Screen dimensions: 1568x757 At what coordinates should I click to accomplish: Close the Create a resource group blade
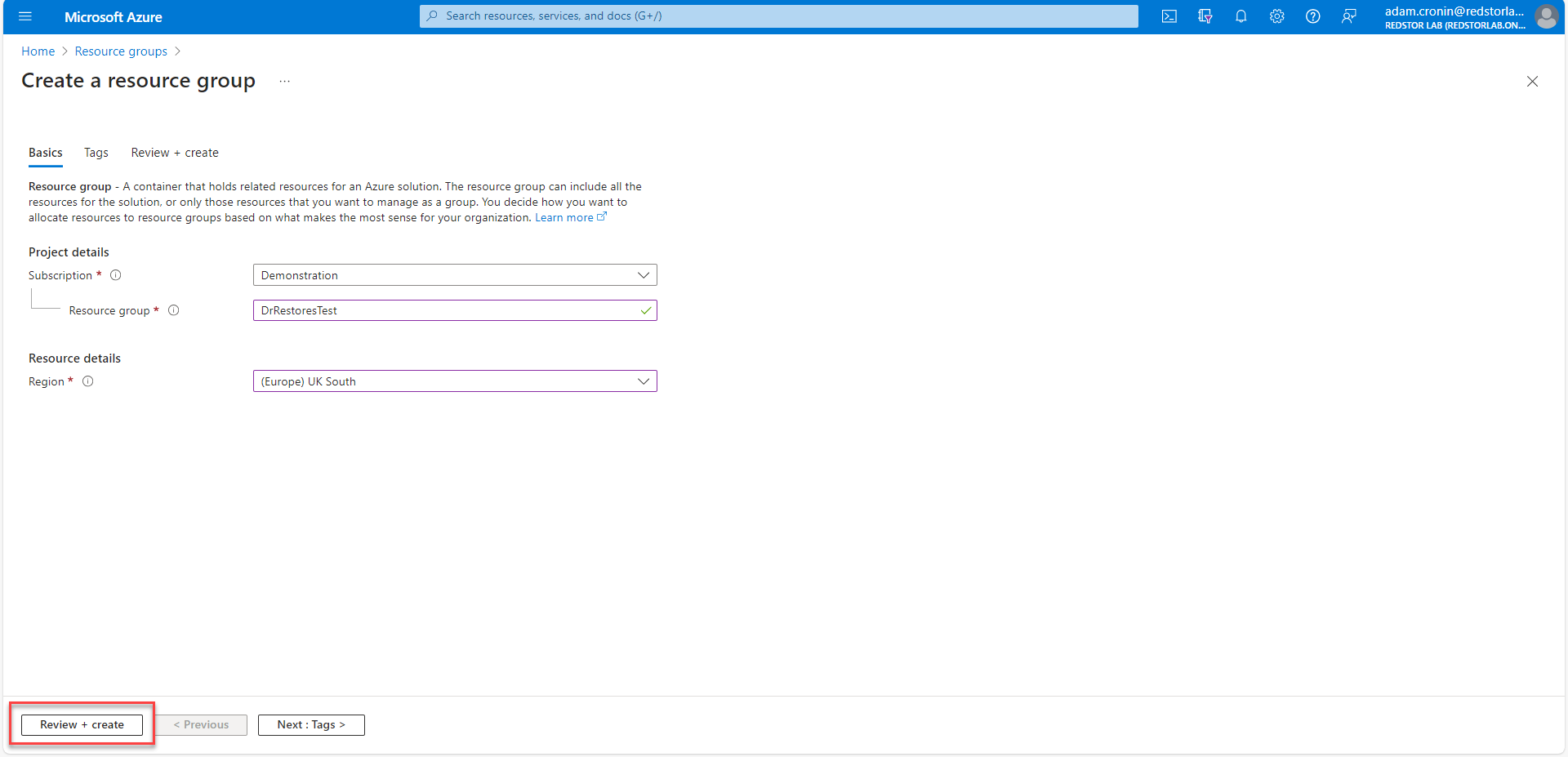click(1533, 82)
